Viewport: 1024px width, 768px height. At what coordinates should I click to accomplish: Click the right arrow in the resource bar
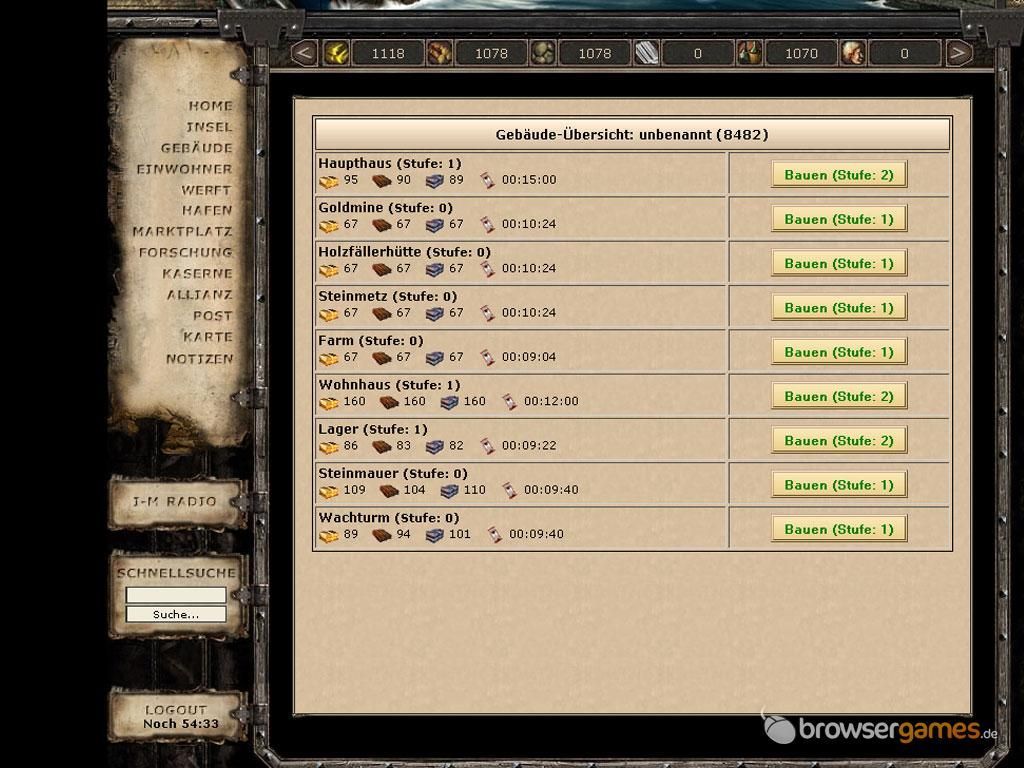(958, 53)
